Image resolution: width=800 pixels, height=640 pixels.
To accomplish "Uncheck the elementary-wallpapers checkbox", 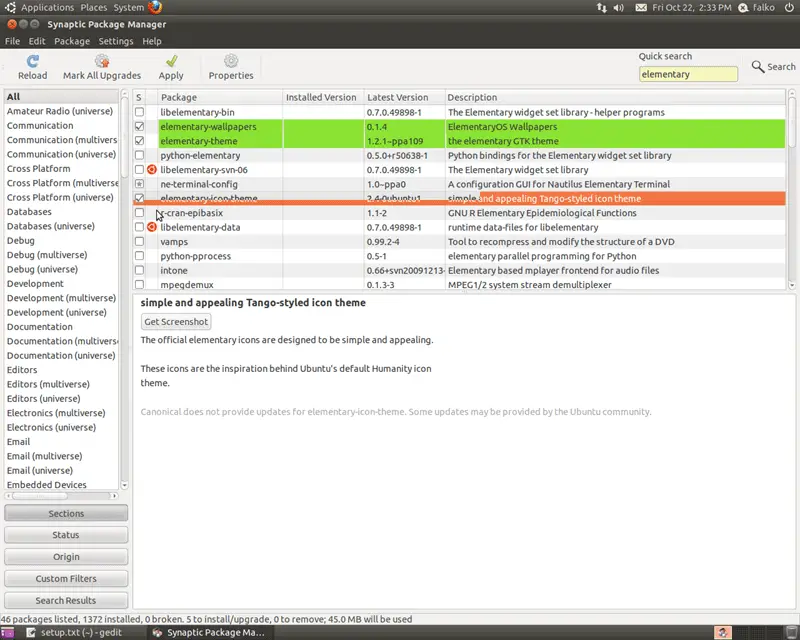I will [x=139, y=126].
